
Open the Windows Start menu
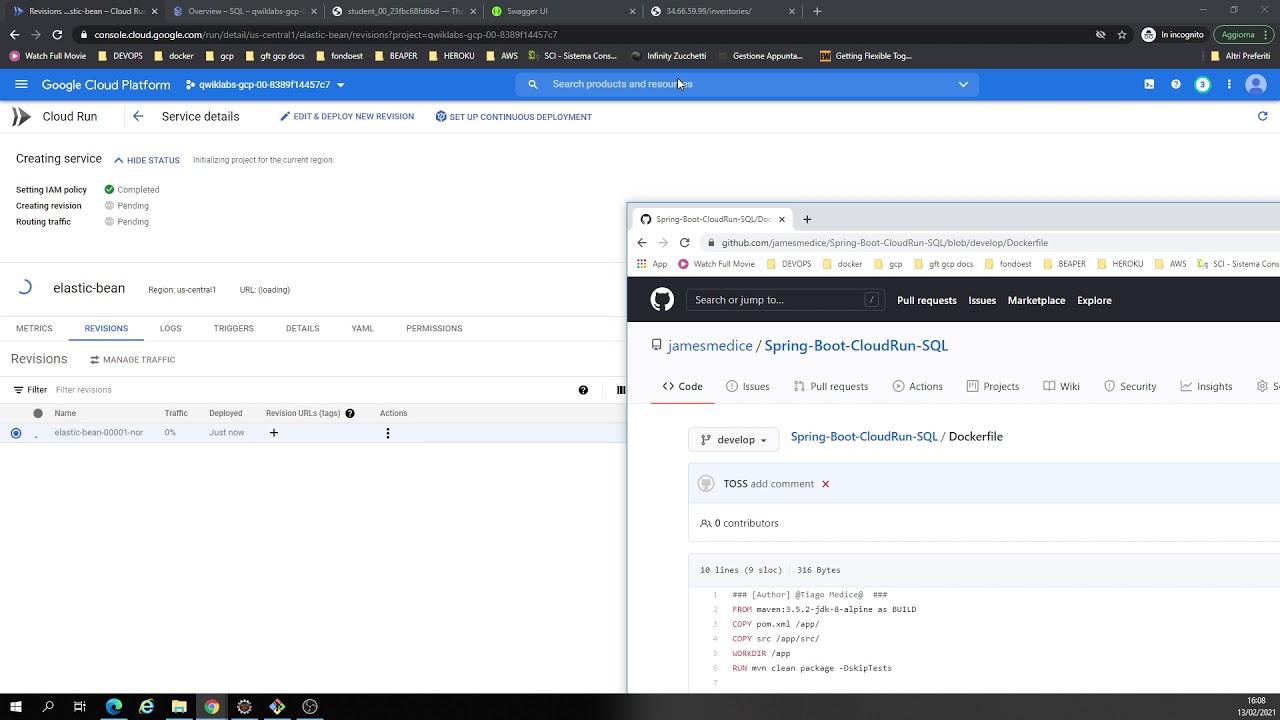point(16,707)
